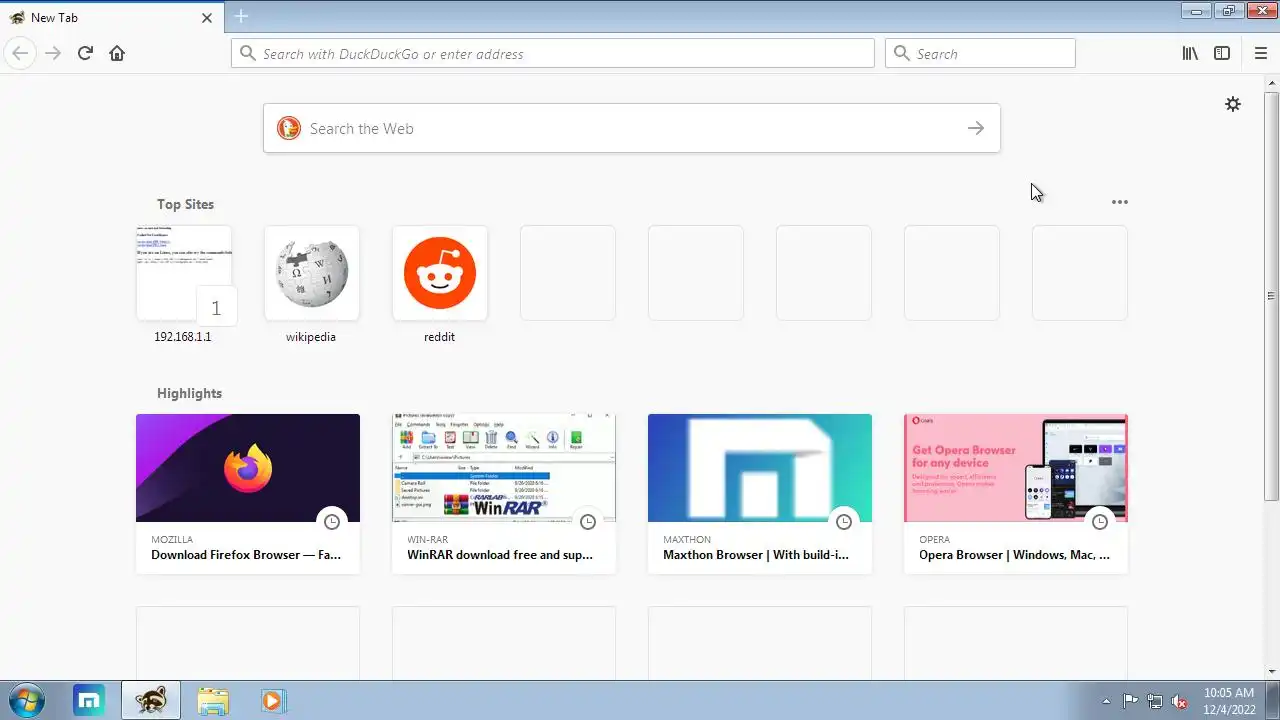Click the magnifier in the address bar
The image size is (1280, 720).
[247, 54]
